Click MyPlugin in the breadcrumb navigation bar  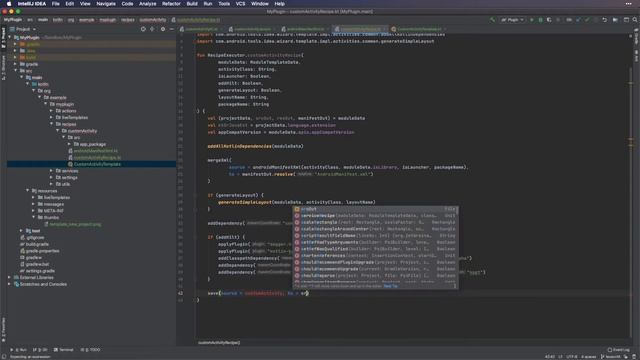click(x=13, y=20)
